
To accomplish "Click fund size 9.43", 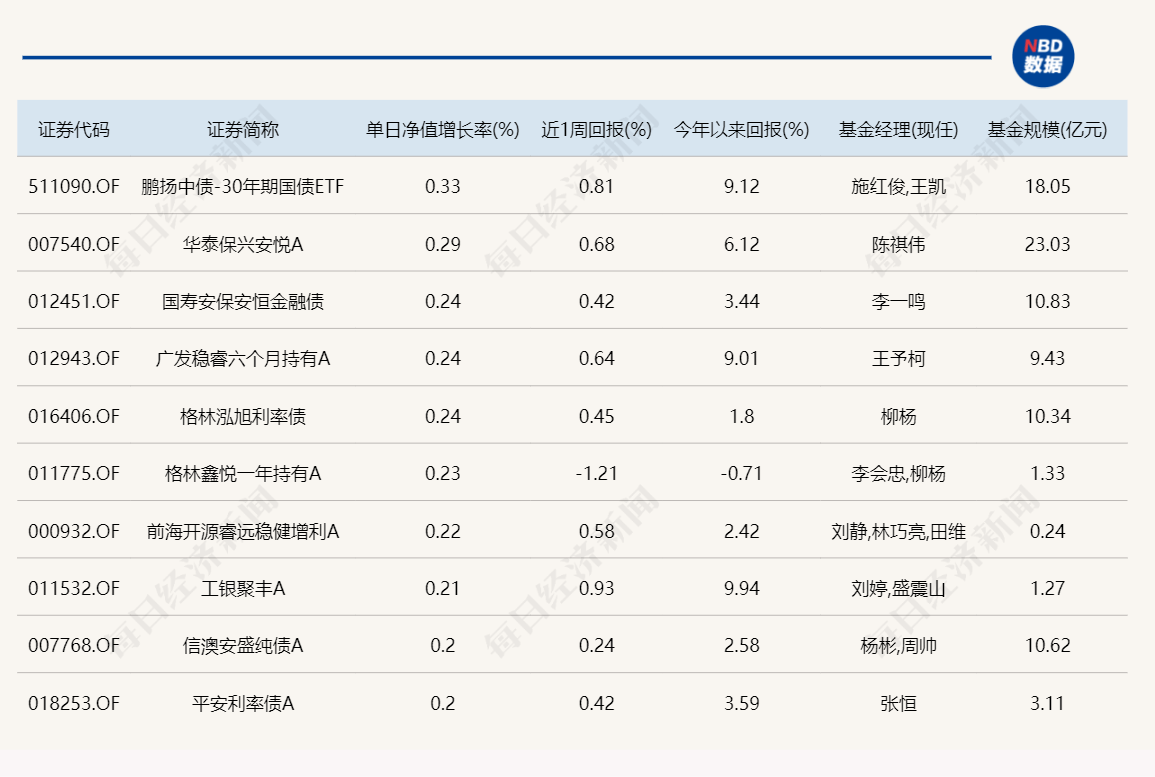I will pos(1047,359).
